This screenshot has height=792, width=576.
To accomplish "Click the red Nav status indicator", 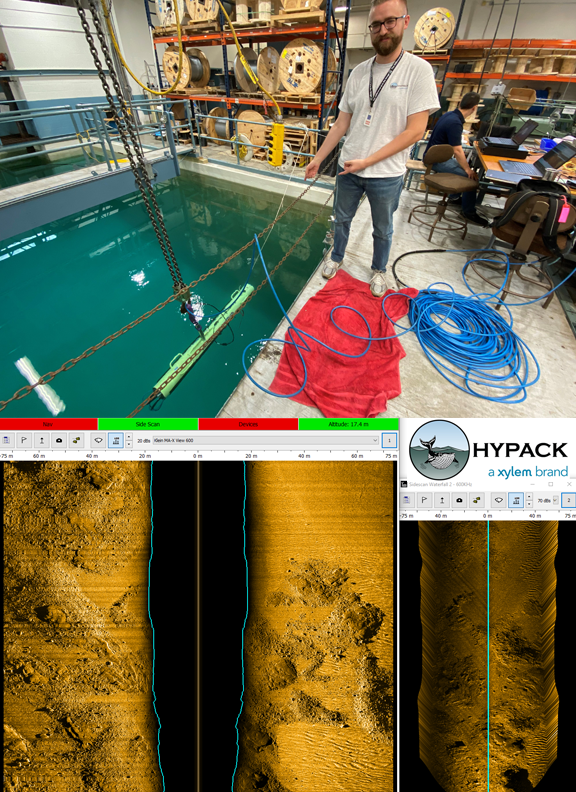I will point(49,424).
